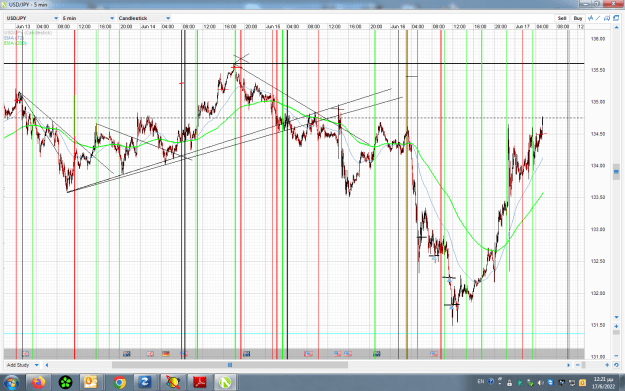Click the scroll chart right arrow
The width and height of the screenshot is (625, 391).
pos(569,365)
